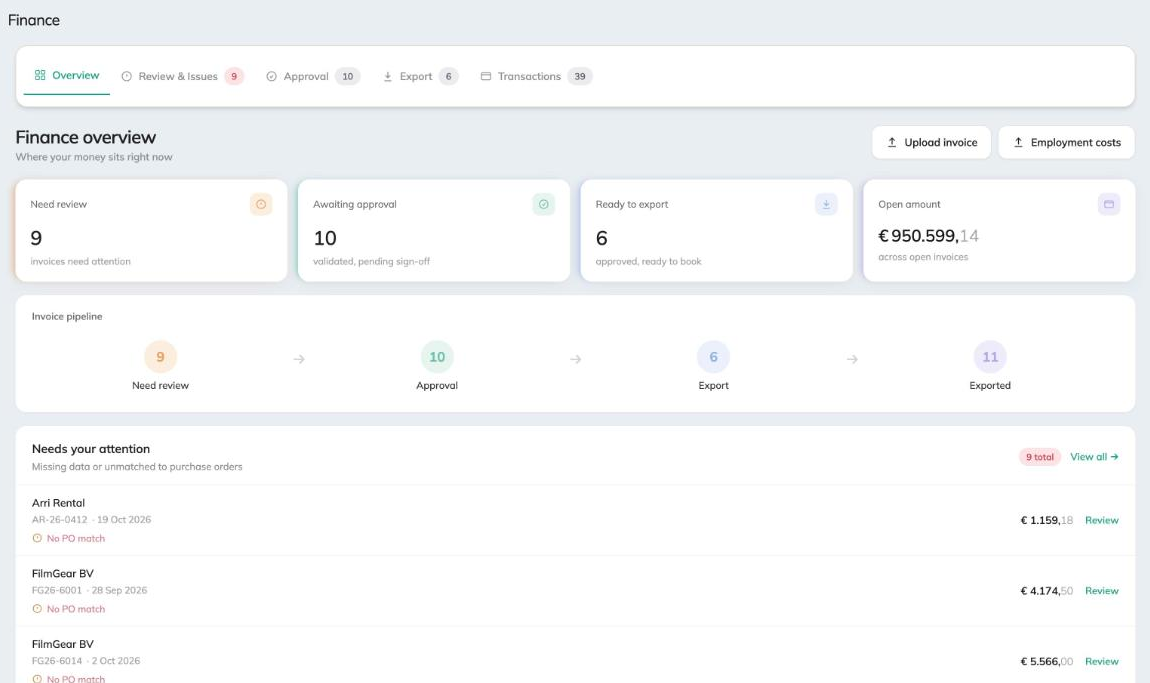The width and height of the screenshot is (1150, 683).
Task: Go to the Export tab
Action: 420,76
